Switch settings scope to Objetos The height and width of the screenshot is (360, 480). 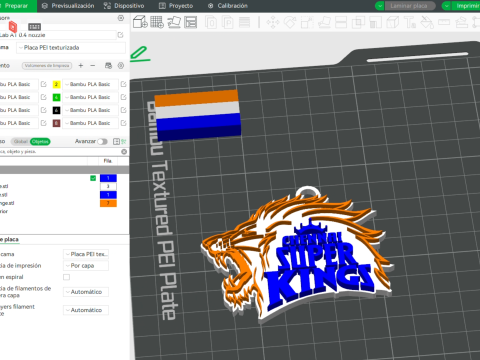(x=40, y=142)
